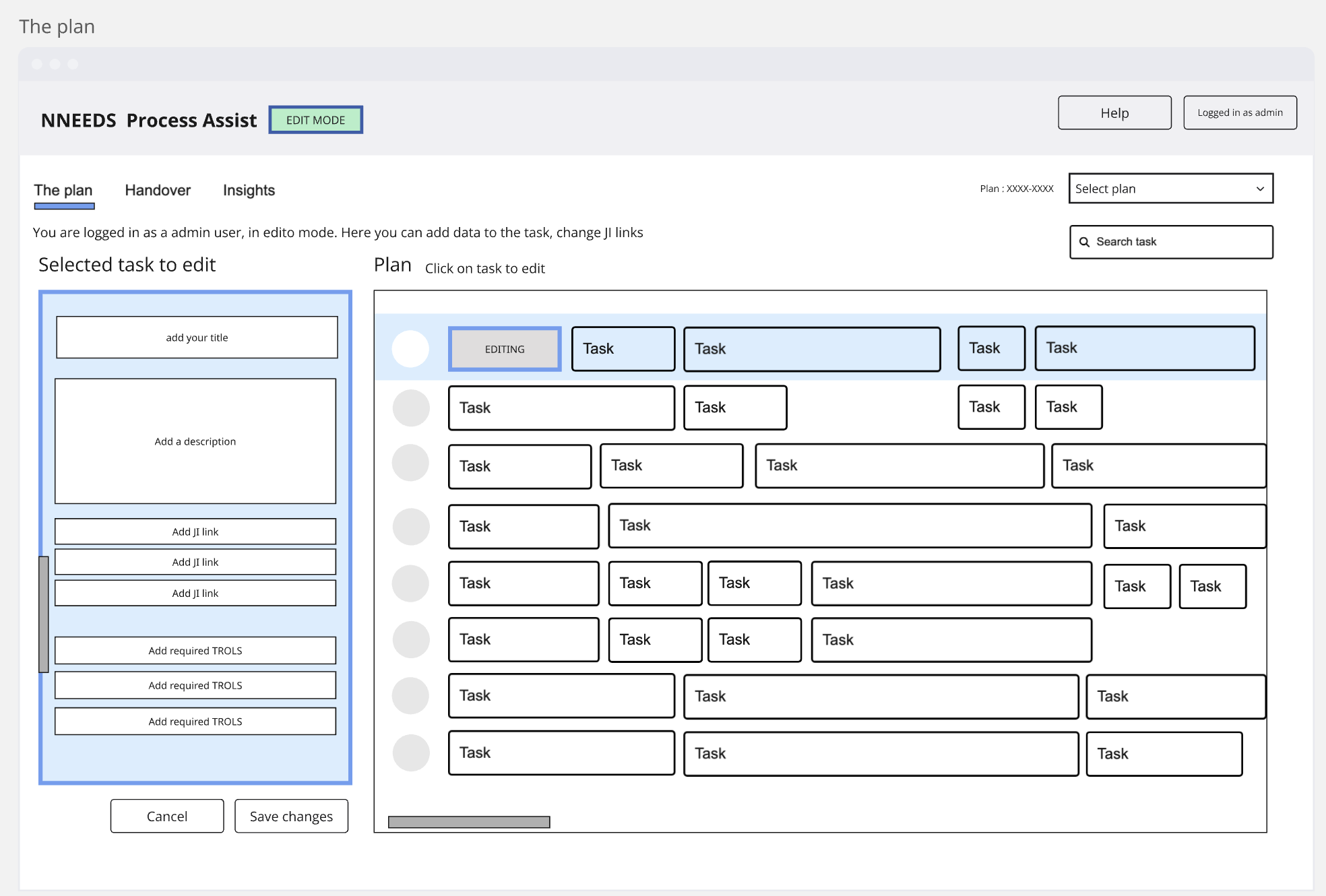Click the second Add required TROLS field

(195, 685)
